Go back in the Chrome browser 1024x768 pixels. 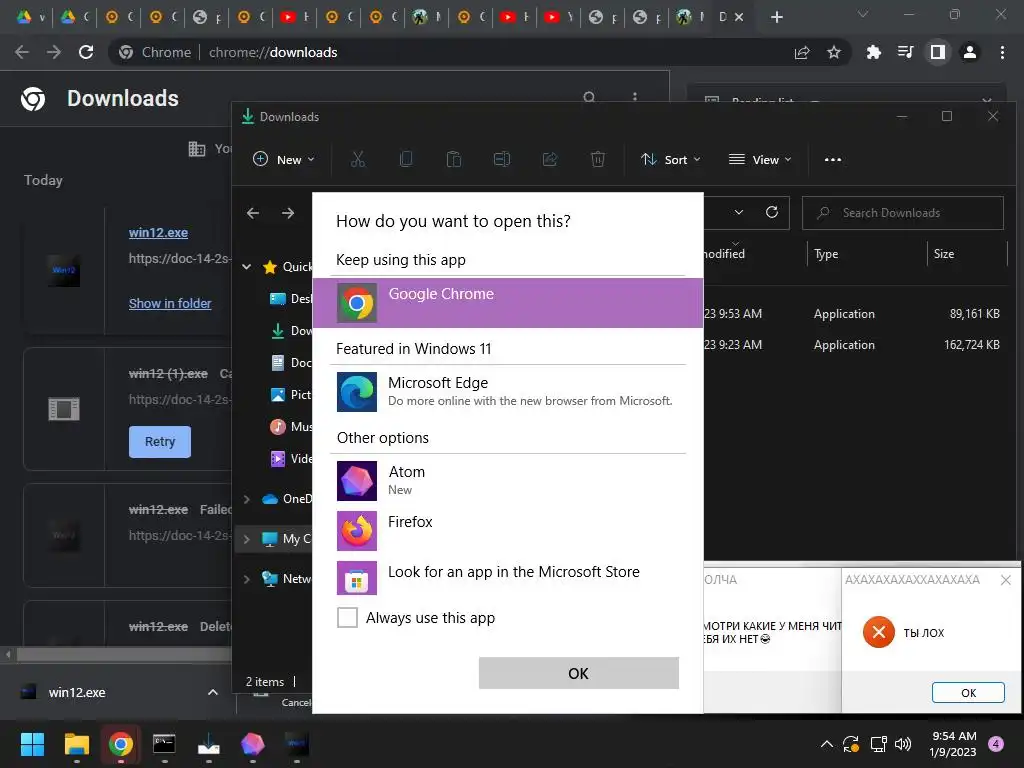coord(22,52)
